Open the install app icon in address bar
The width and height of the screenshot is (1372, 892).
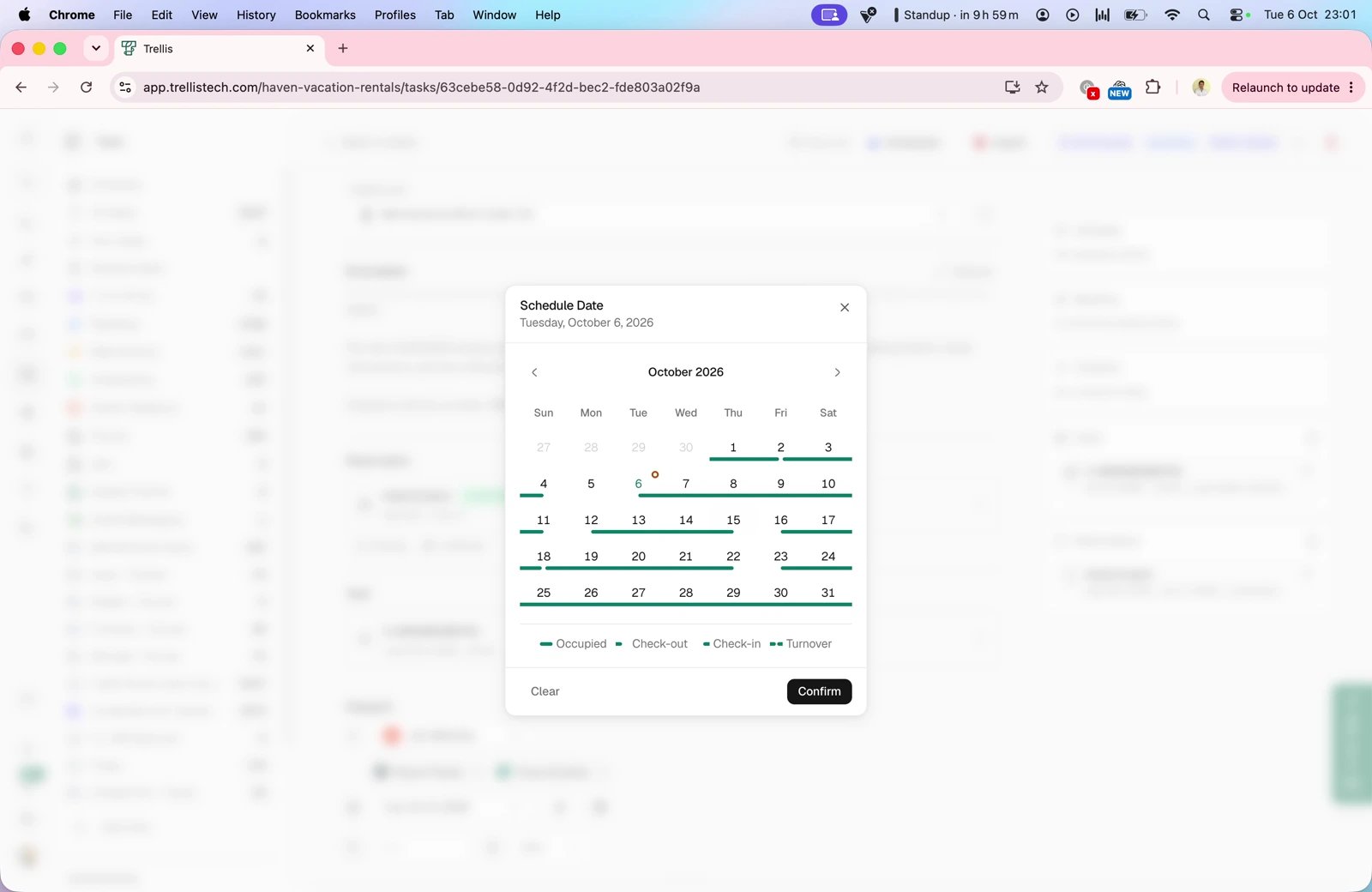tap(1013, 87)
